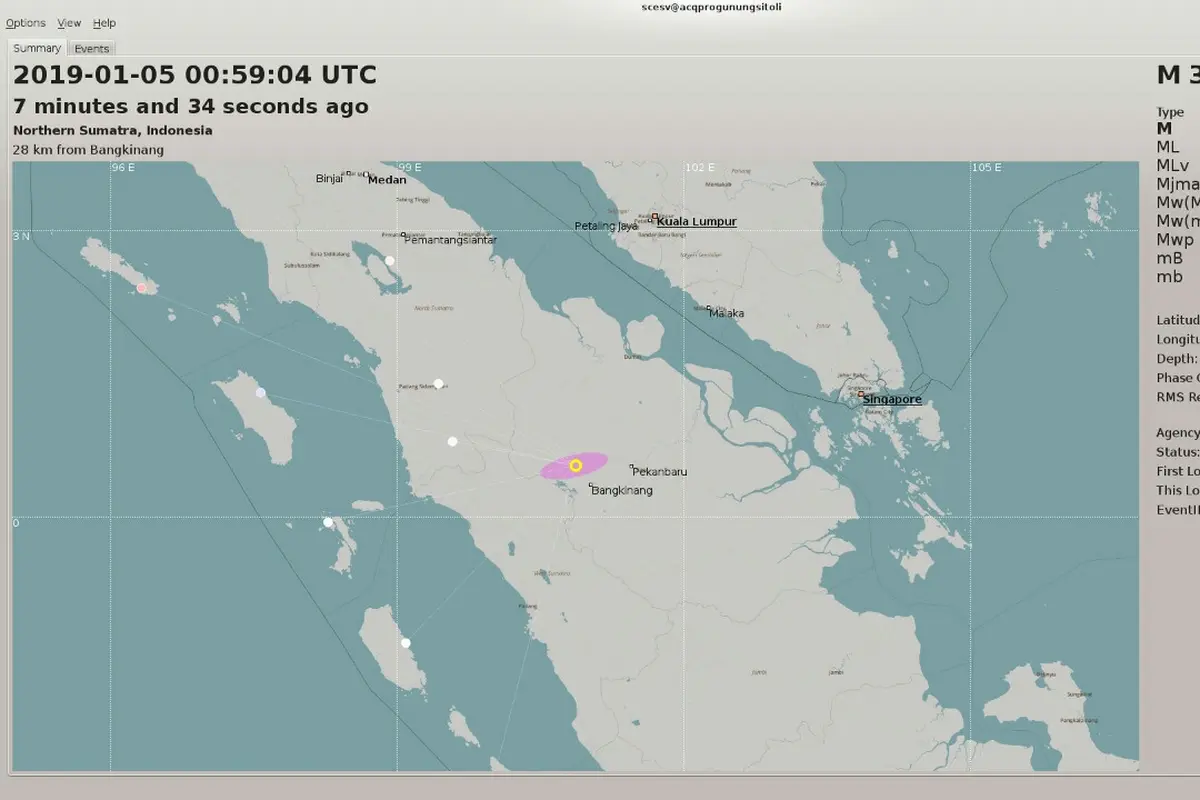Click the Agency label in the side panel

coord(1178,433)
